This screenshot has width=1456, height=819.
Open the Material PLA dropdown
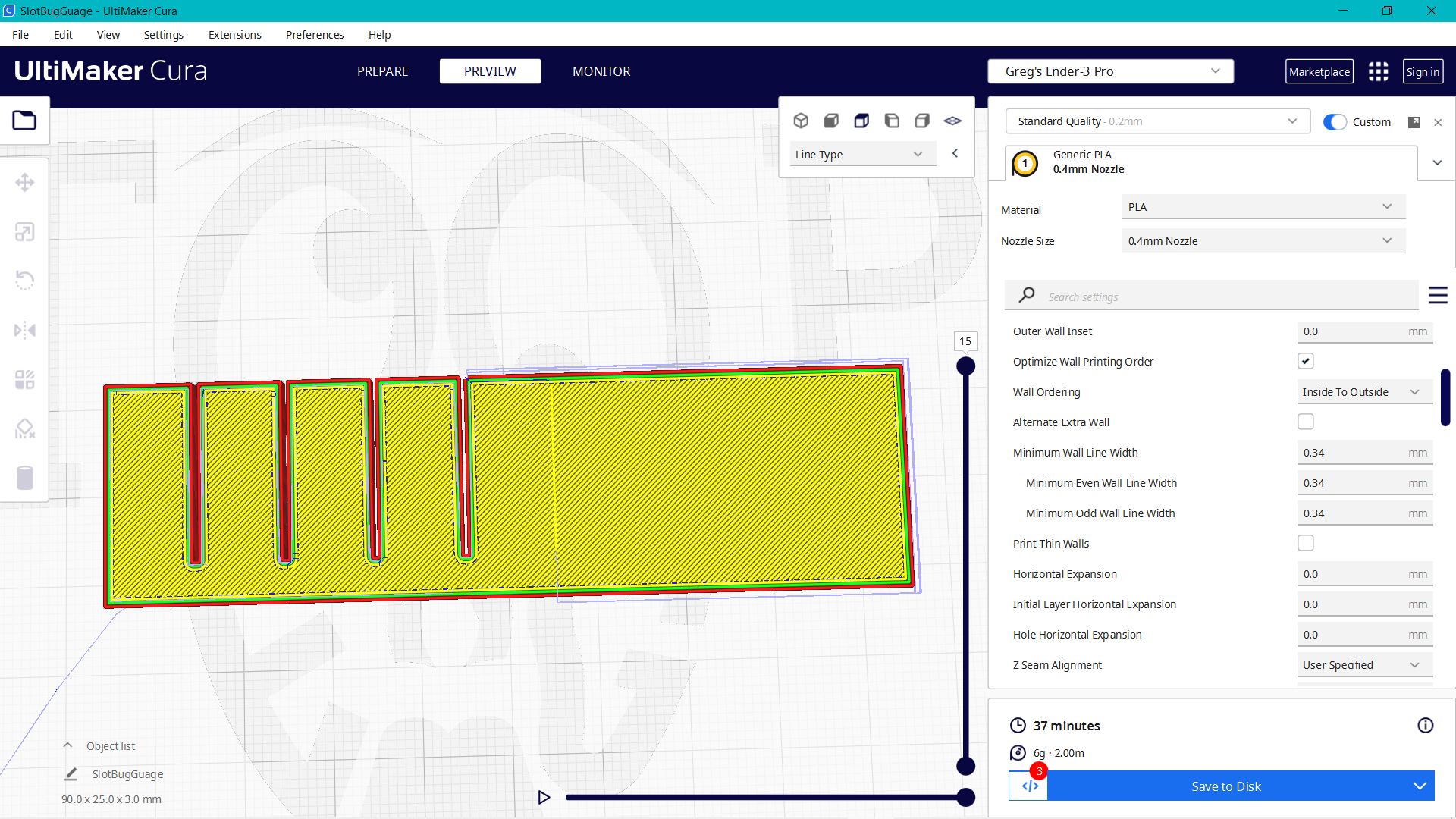(x=1263, y=207)
